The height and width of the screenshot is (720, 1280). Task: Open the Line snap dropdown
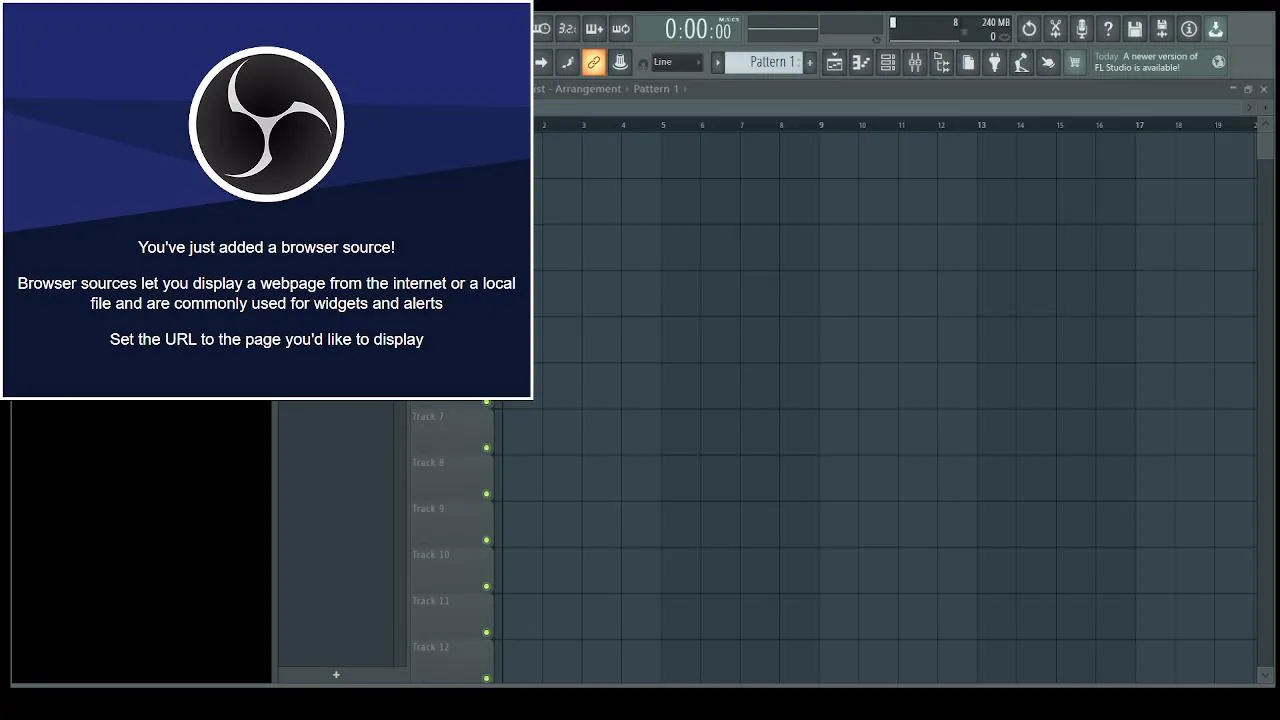(677, 62)
